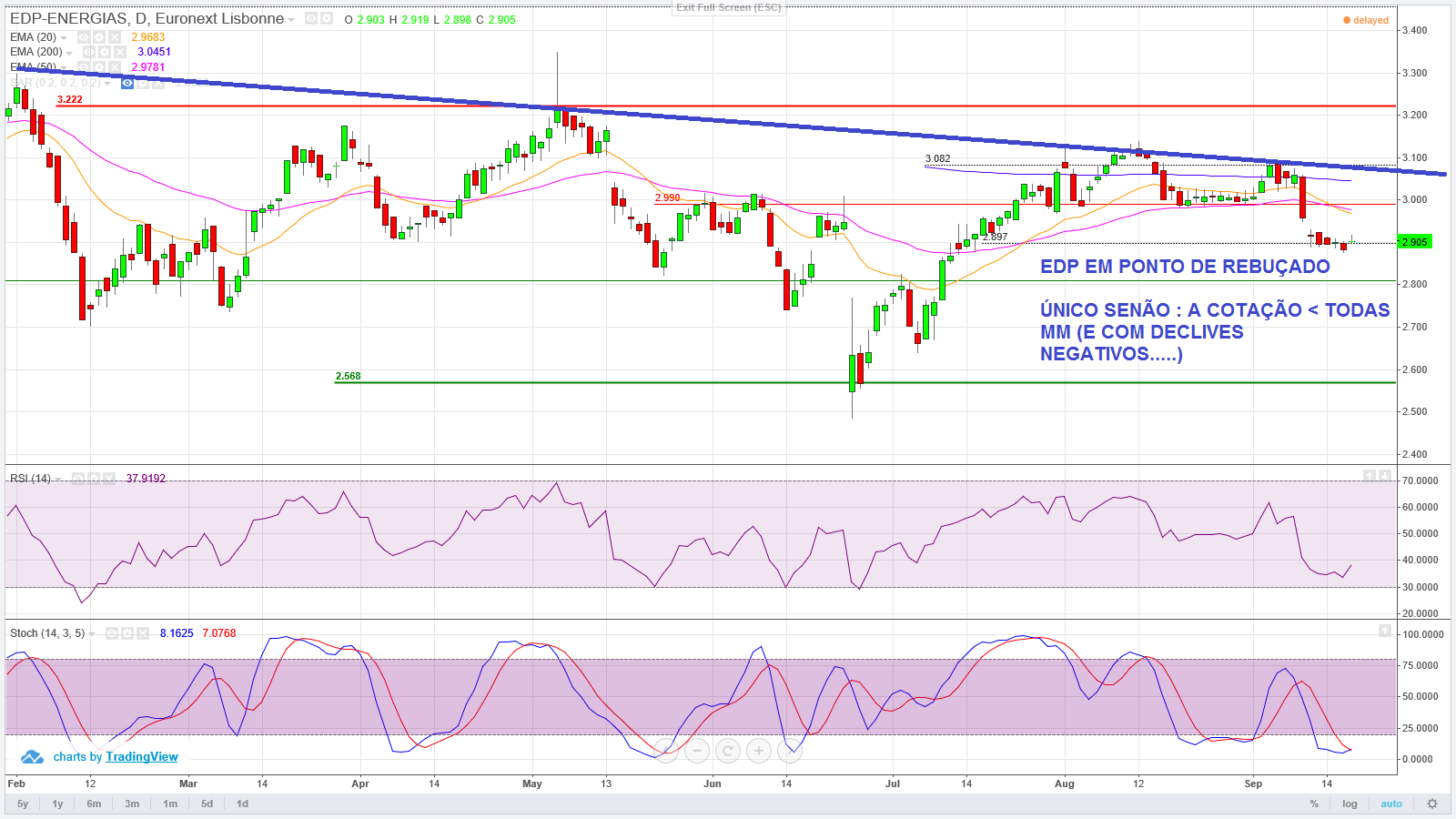Open settings gear for EMA (200)
1456x819 pixels.
point(105,52)
